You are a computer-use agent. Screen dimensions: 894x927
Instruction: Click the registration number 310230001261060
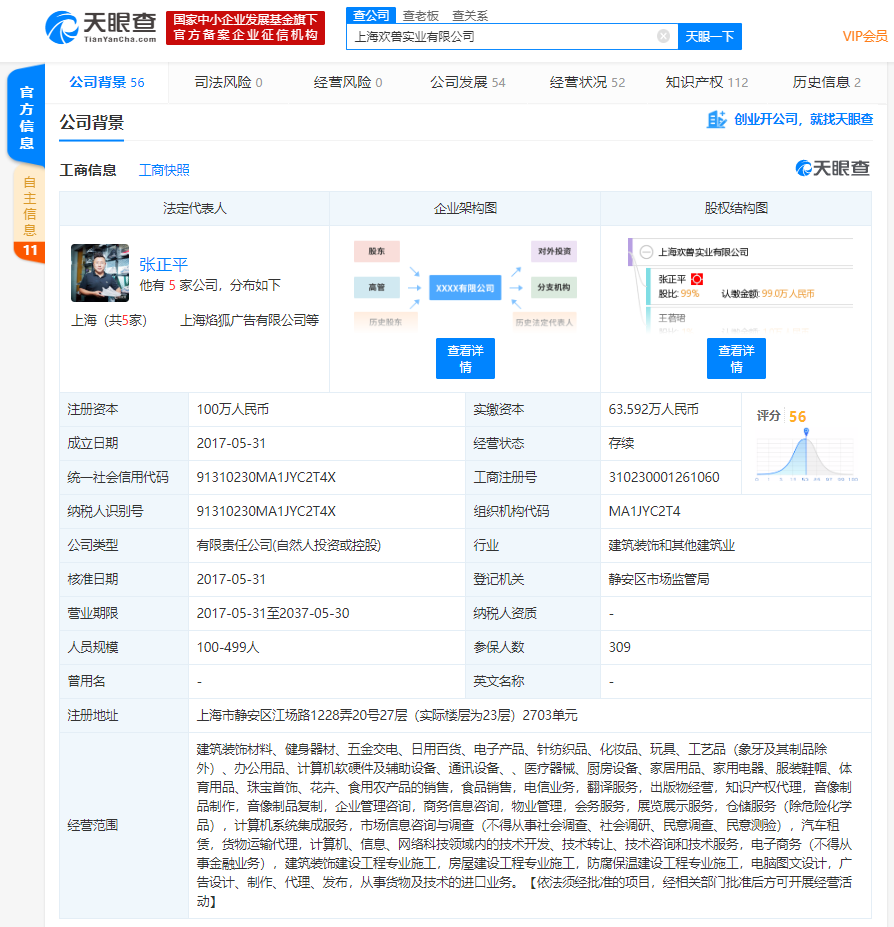click(x=664, y=477)
